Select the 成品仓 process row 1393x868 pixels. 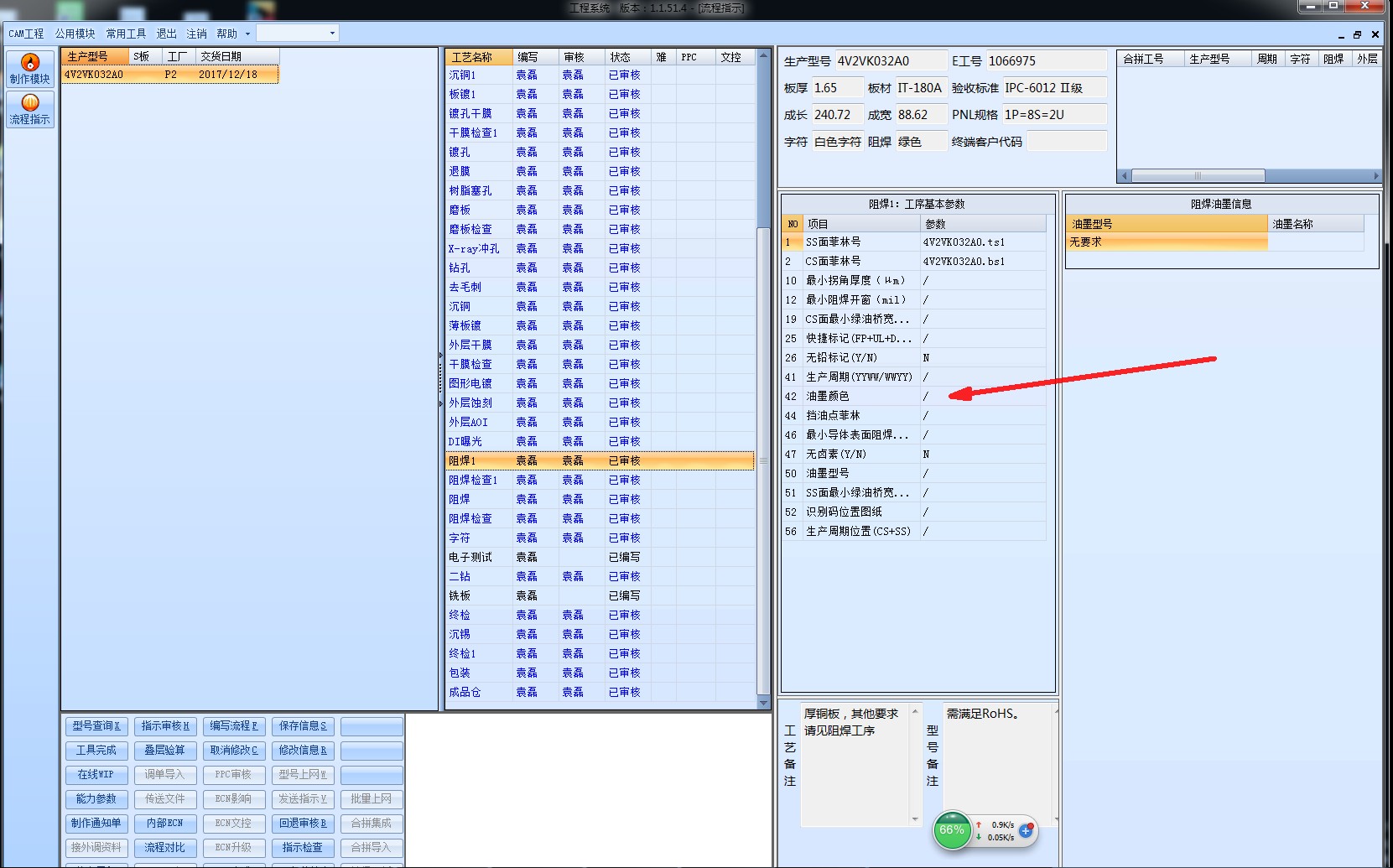pyautogui.click(x=600, y=692)
